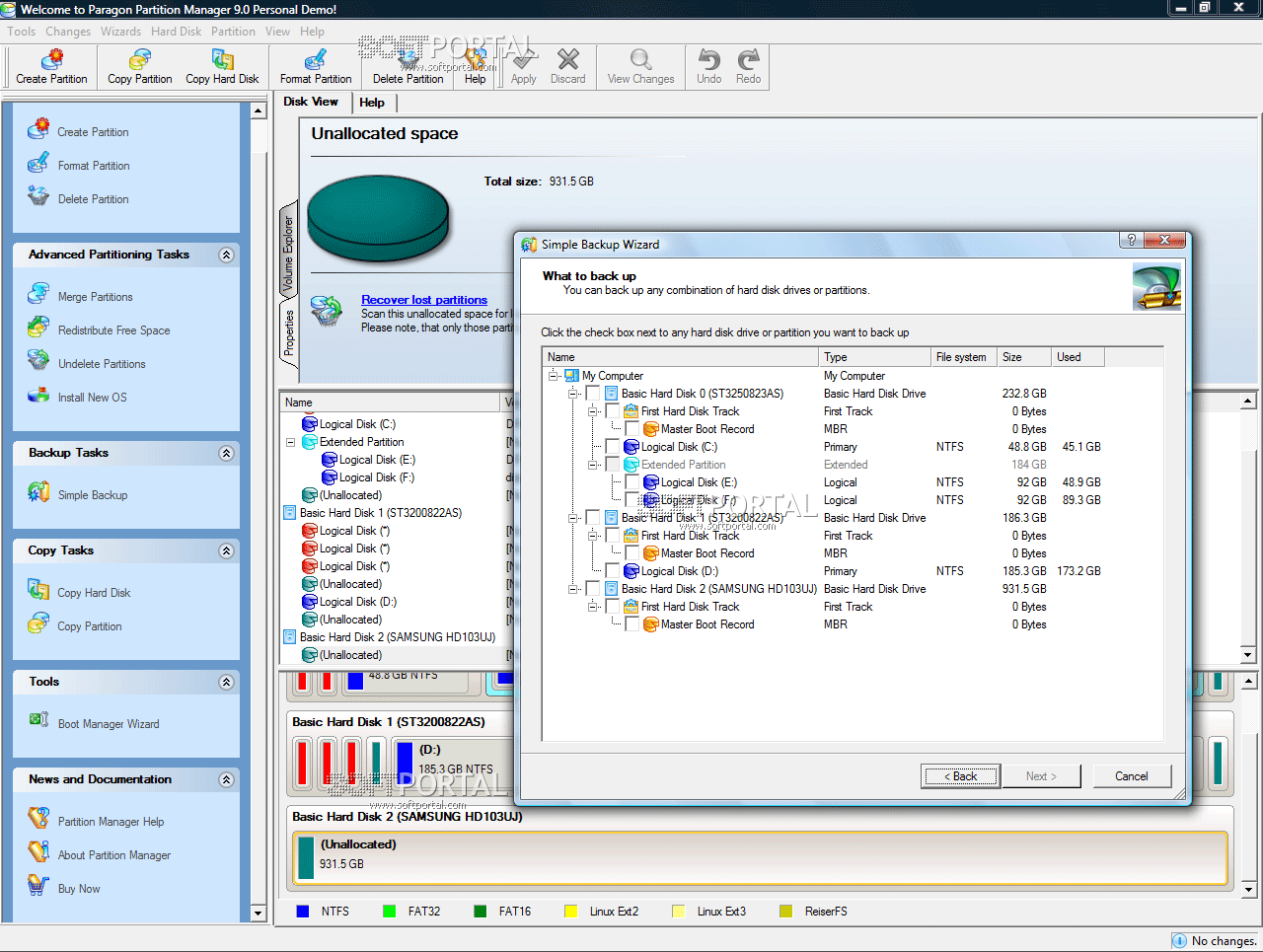Image resolution: width=1263 pixels, height=952 pixels.
Task: Check Basic Hard Disk 1 (ST3200822AS) box
Action: (593, 518)
